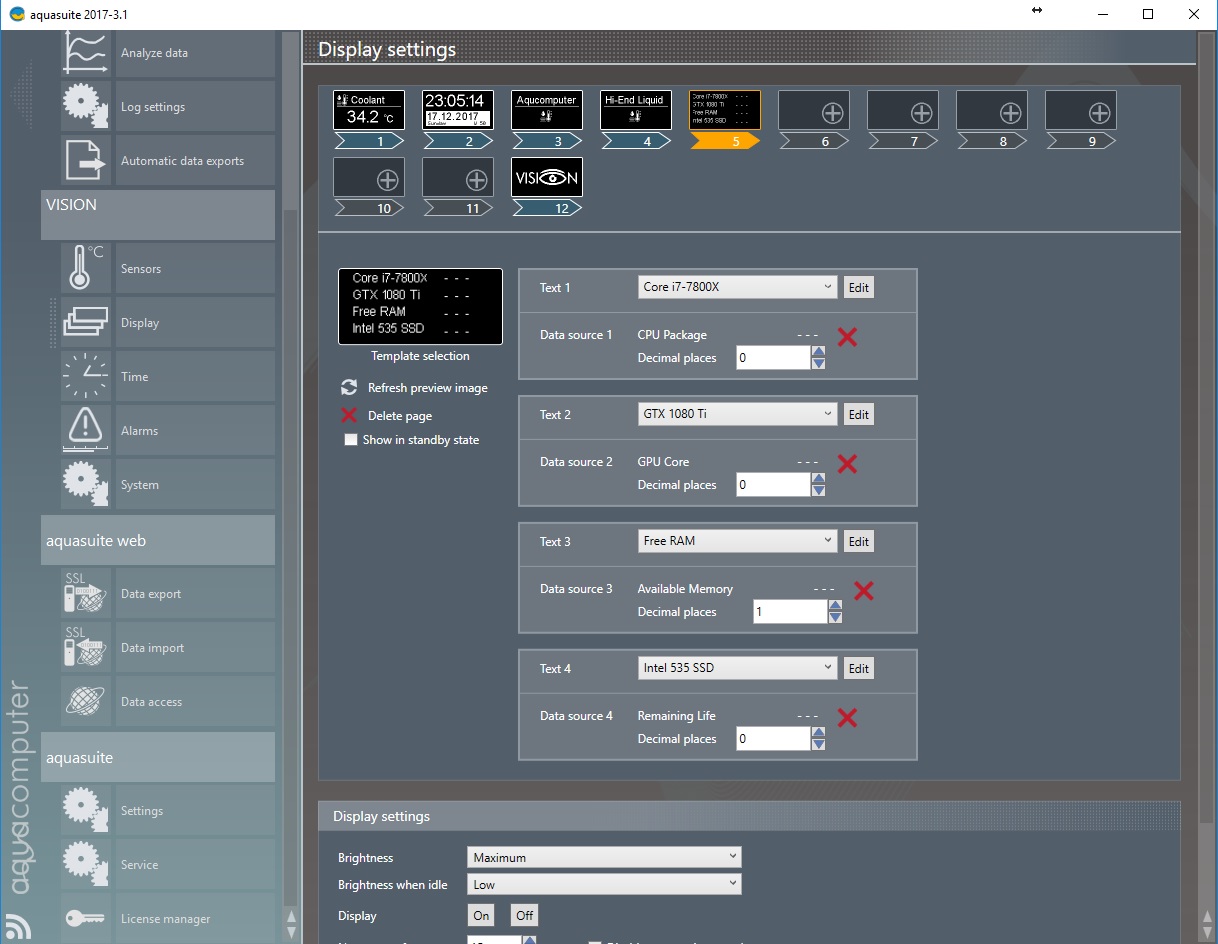Image resolution: width=1218 pixels, height=944 pixels.
Task: Click Refresh preview image icon
Action: pyautogui.click(x=349, y=388)
